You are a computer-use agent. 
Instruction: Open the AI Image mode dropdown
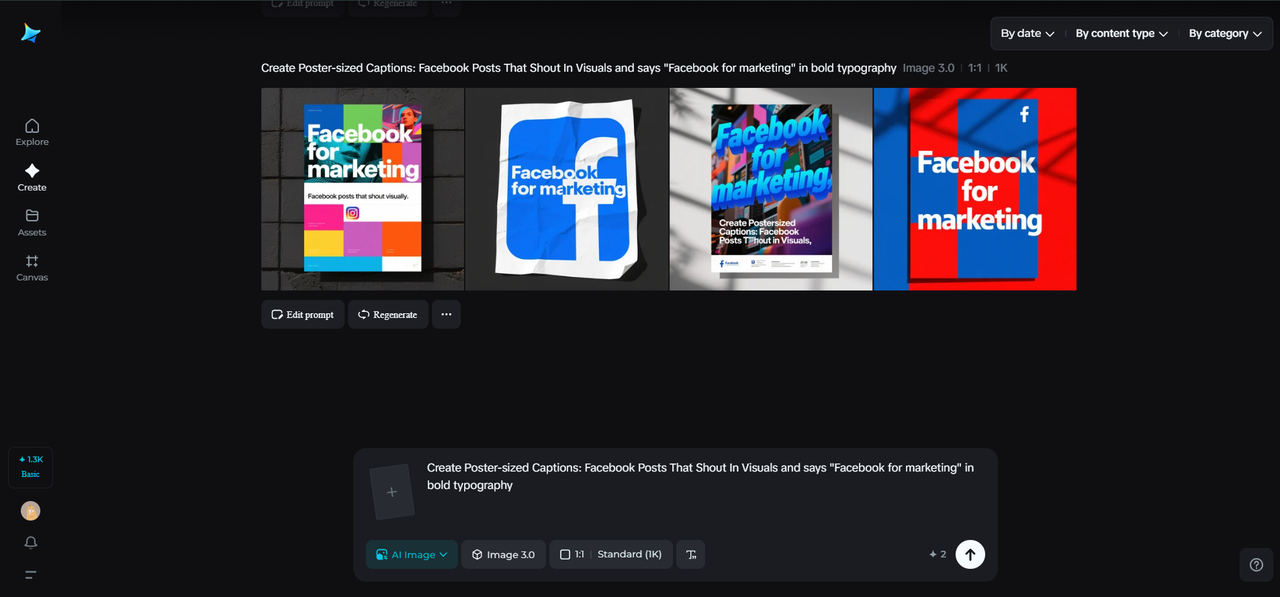tap(412, 554)
